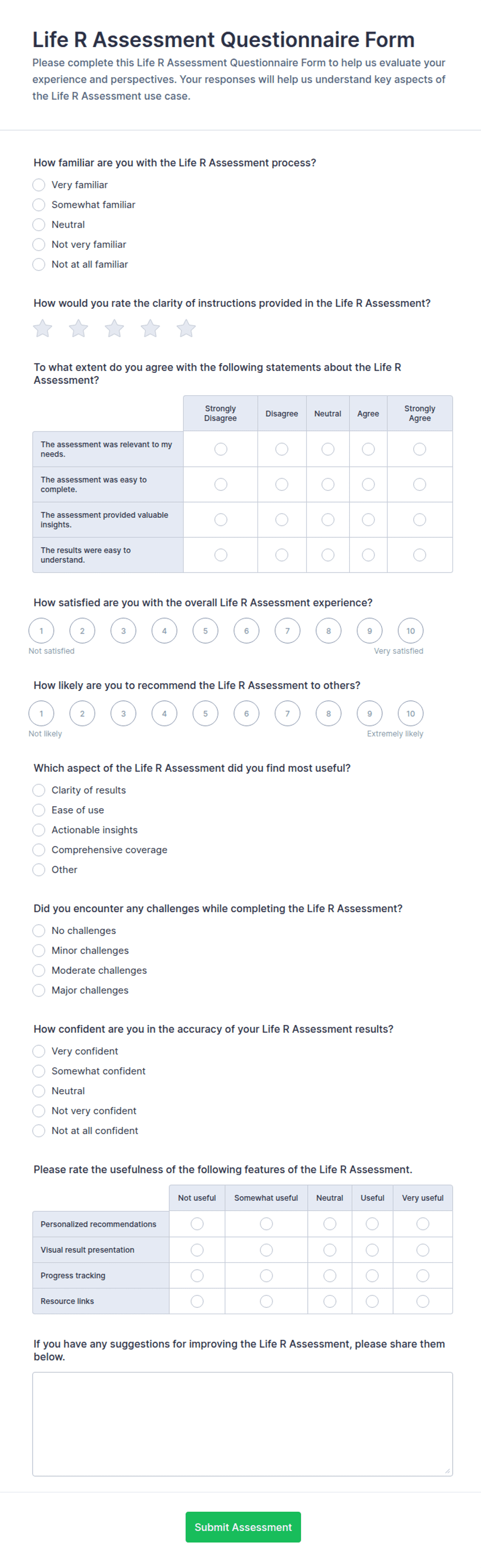Select the third star for clarity rating
The width and height of the screenshot is (481, 1568).
pyautogui.click(x=114, y=329)
